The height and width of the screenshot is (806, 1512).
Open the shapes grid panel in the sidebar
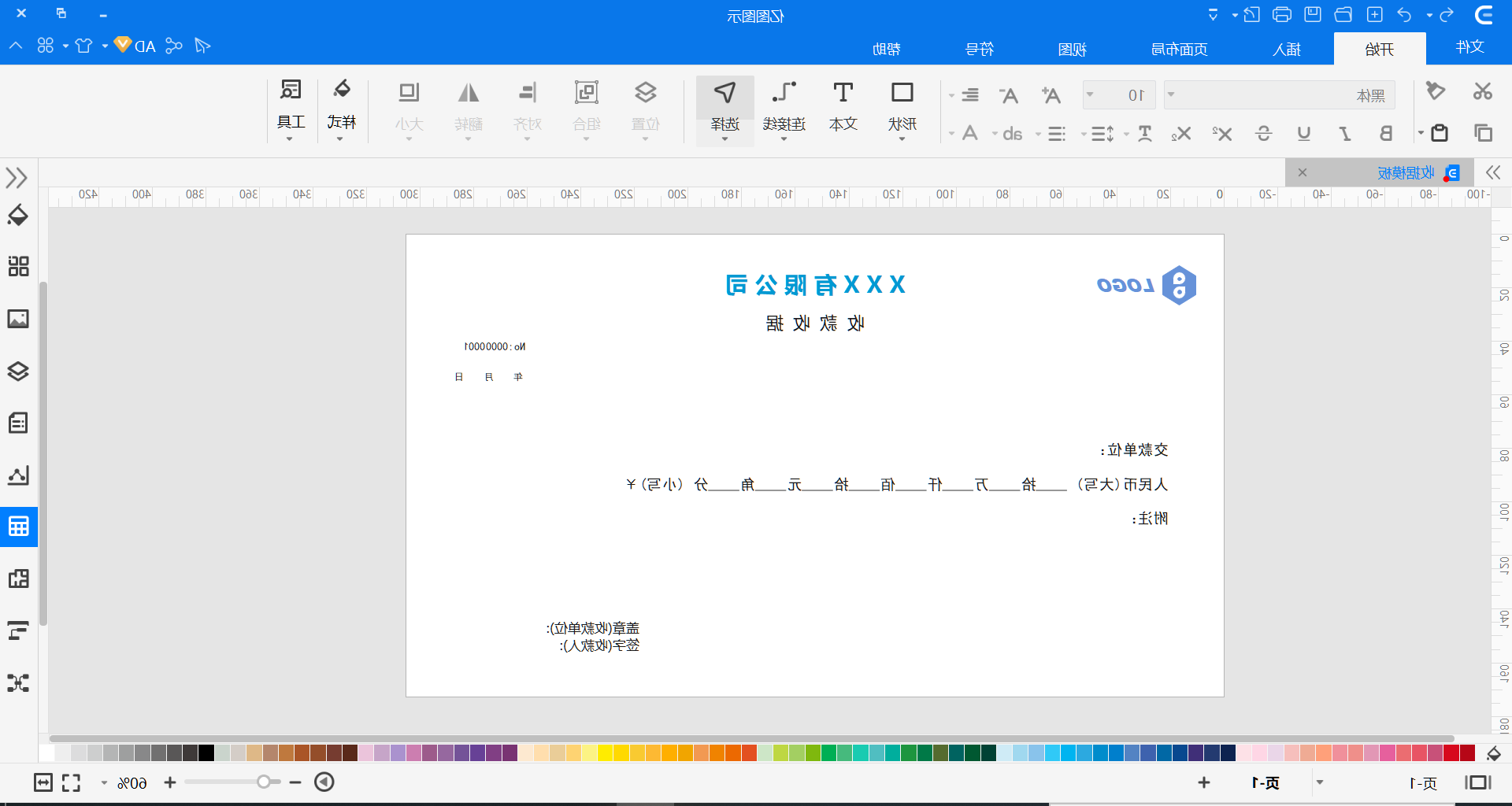(18, 266)
